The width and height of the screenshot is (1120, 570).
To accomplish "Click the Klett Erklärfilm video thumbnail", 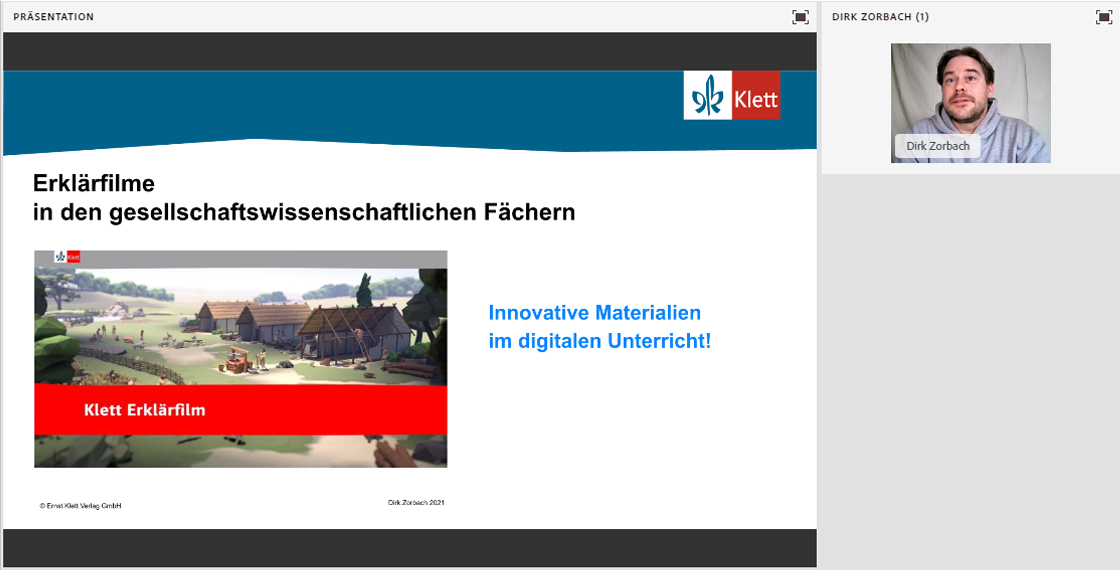I will [241, 359].
